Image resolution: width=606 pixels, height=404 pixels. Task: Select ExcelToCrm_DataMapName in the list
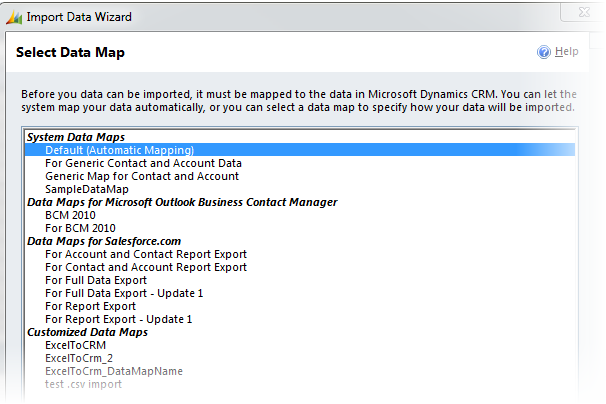(114, 371)
